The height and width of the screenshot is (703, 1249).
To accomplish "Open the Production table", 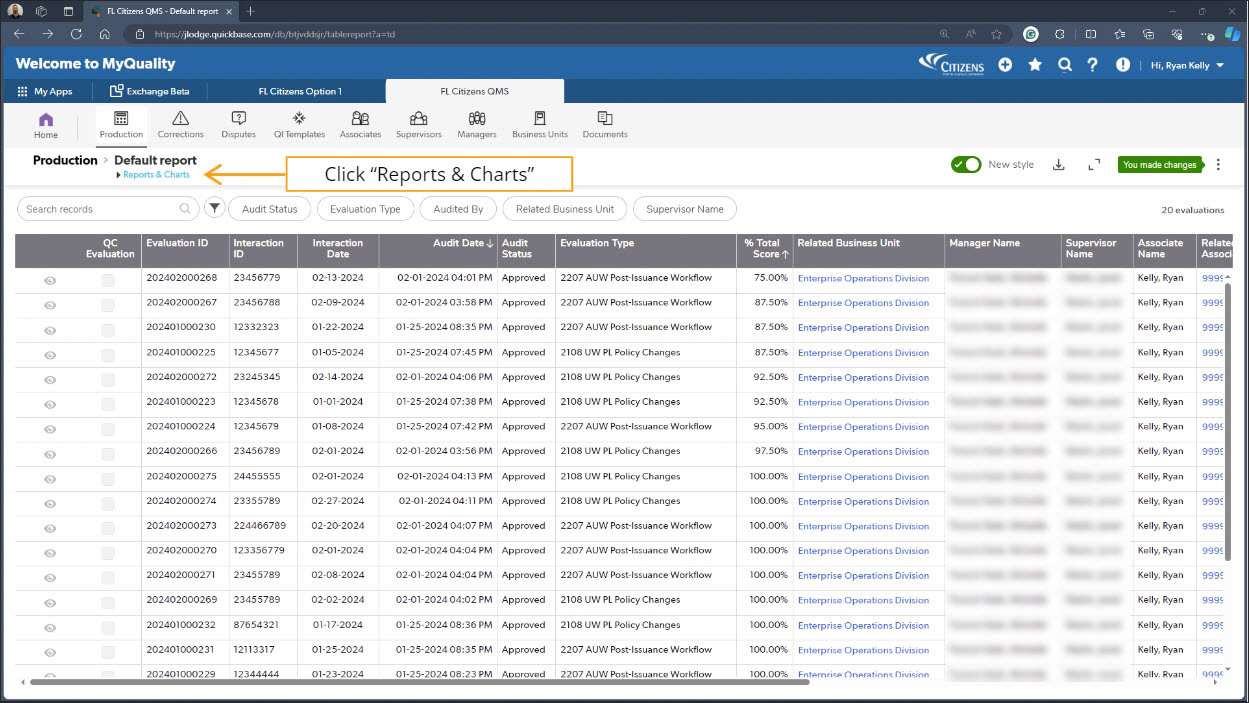I will pos(121,125).
